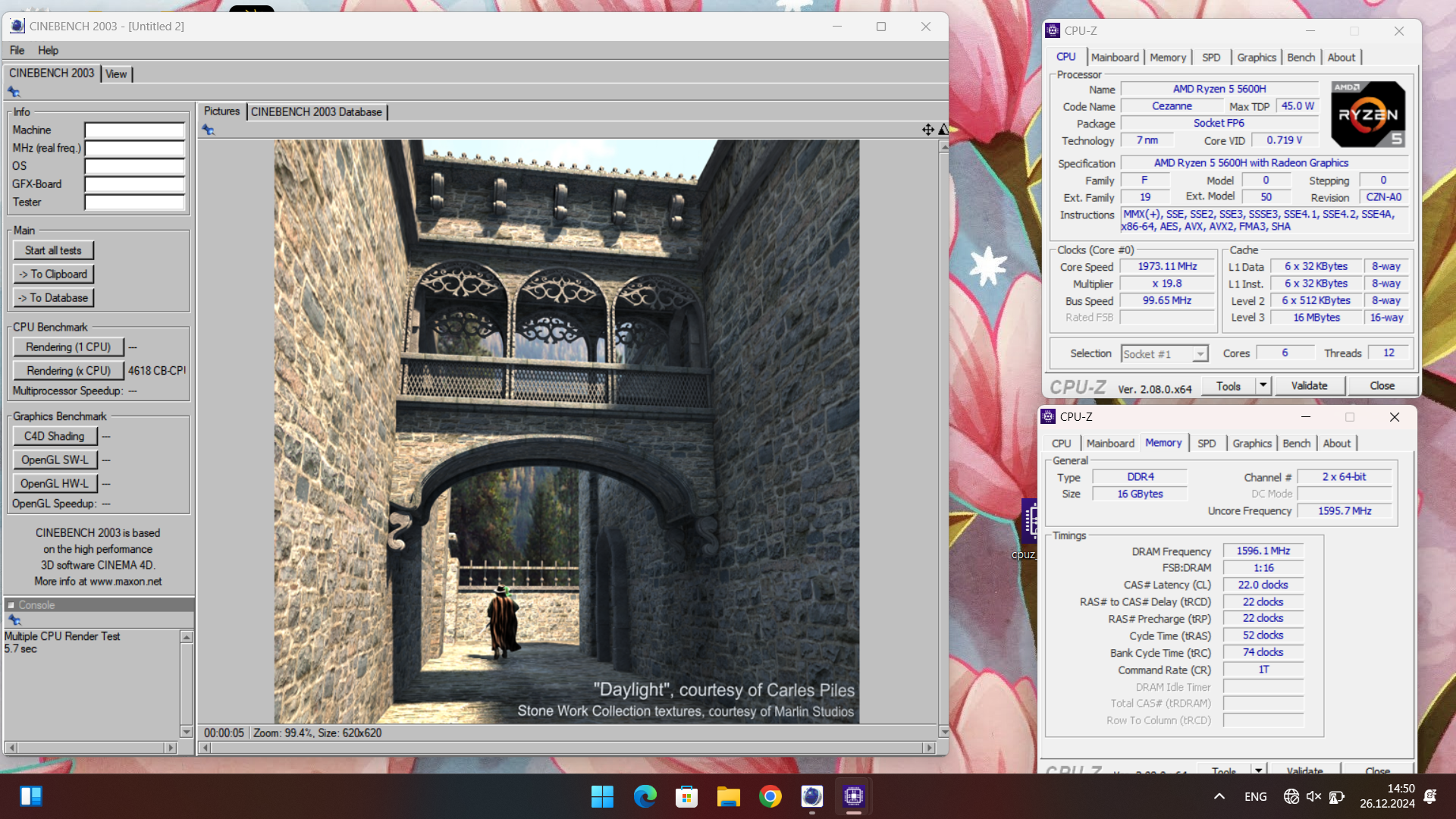Click the rendered Daylight picture

pyautogui.click(x=566, y=431)
